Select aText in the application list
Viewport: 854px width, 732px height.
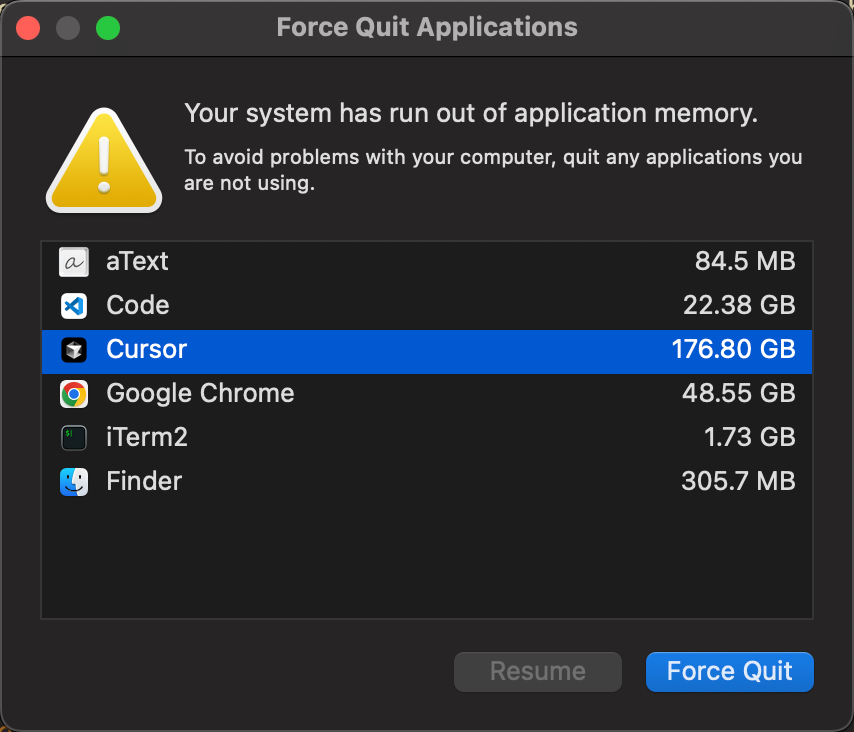138,262
